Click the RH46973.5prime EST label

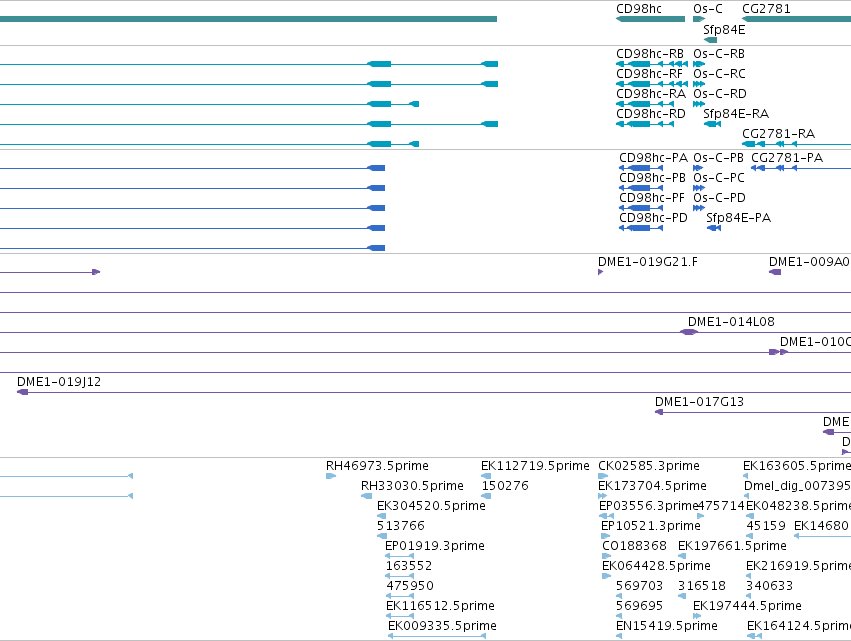pyautogui.click(x=377, y=466)
